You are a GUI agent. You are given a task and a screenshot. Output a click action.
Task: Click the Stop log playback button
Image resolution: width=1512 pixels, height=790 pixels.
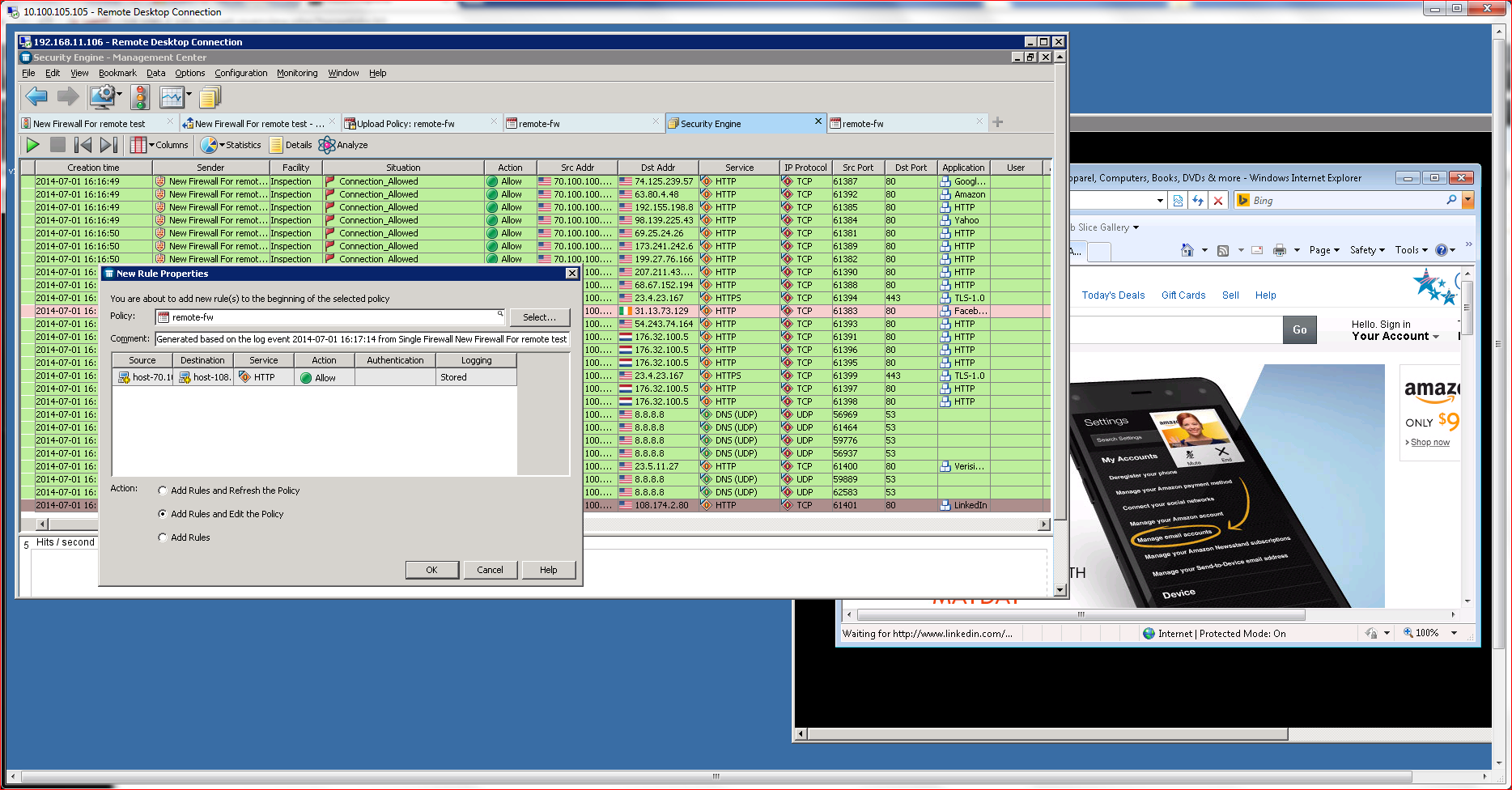click(57, 145)
